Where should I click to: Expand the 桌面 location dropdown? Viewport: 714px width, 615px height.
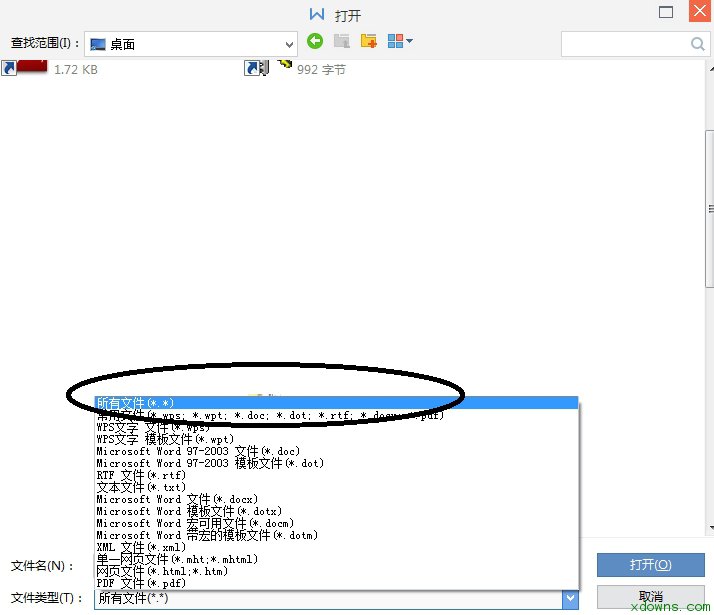(289, 45)
